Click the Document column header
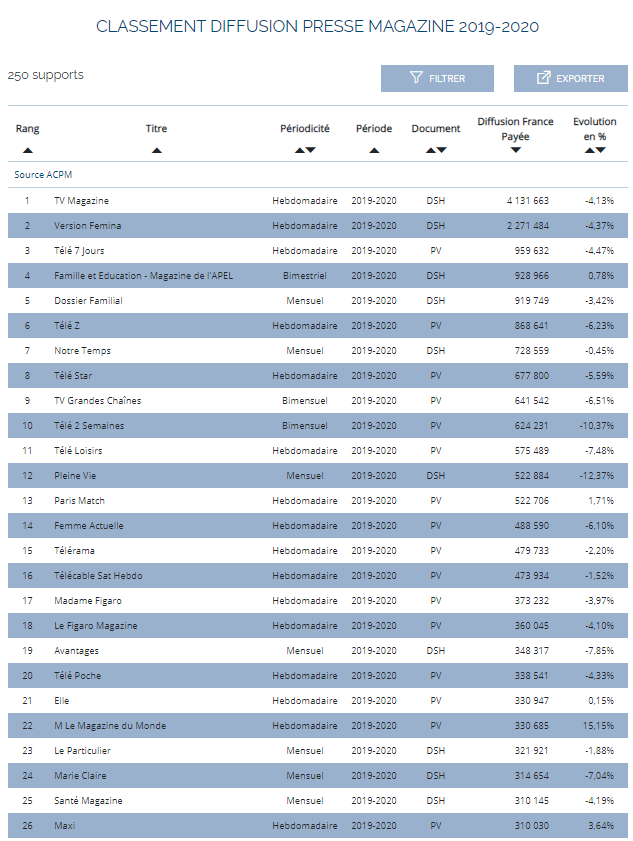633x841 pixels. pos(436,129)
